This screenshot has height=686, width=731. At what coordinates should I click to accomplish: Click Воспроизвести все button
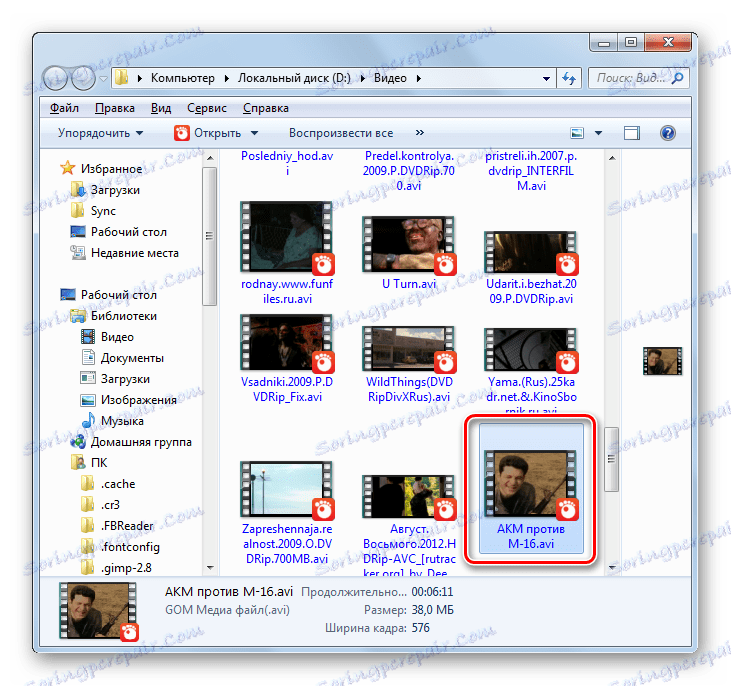341,133
